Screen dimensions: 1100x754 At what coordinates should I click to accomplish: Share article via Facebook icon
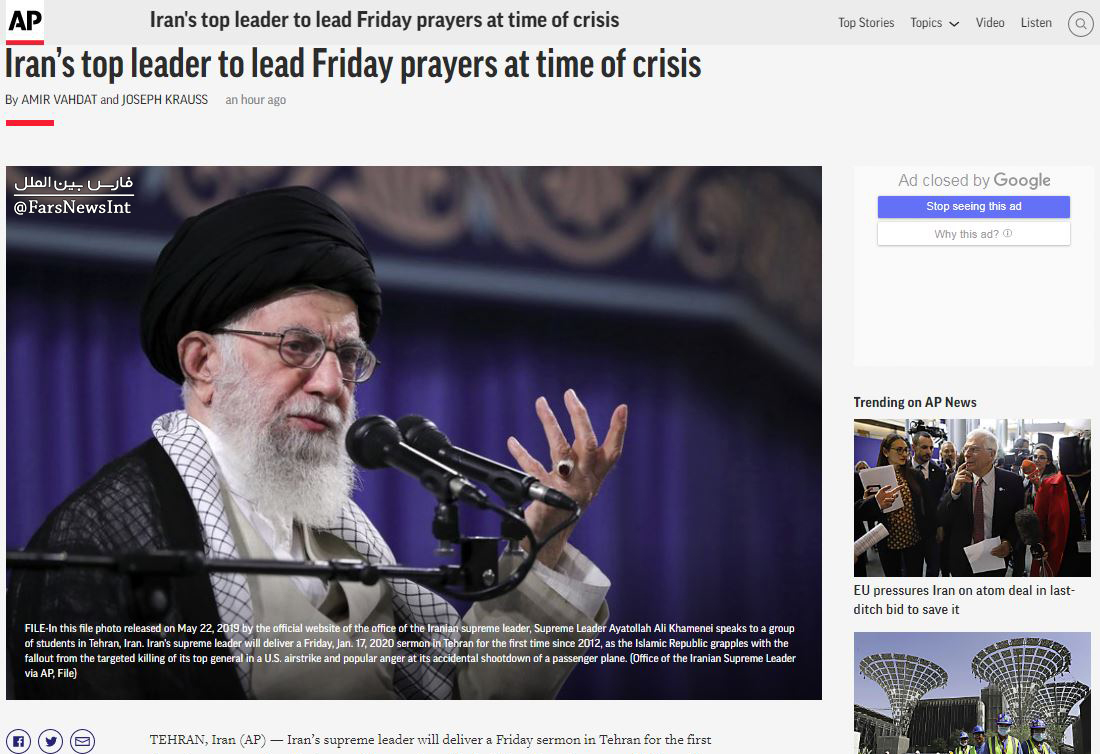(18, 741)
